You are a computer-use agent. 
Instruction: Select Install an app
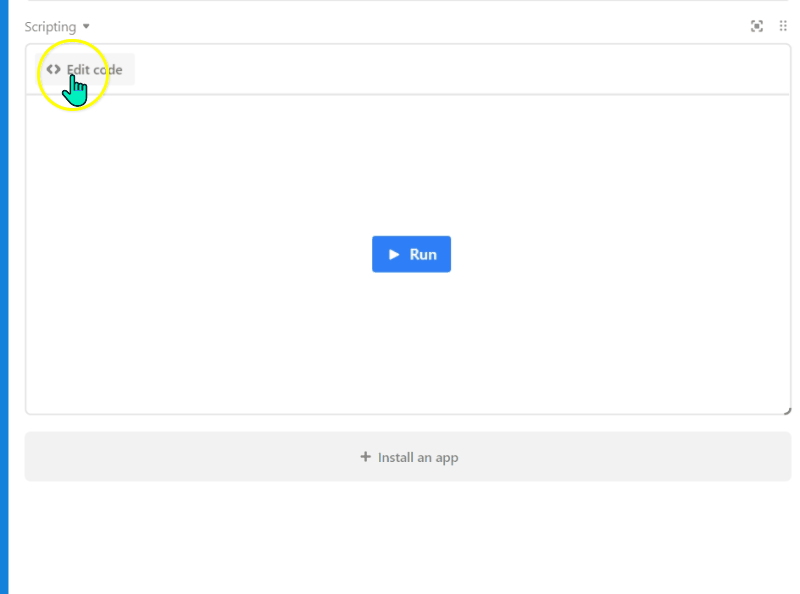point(408,457)
